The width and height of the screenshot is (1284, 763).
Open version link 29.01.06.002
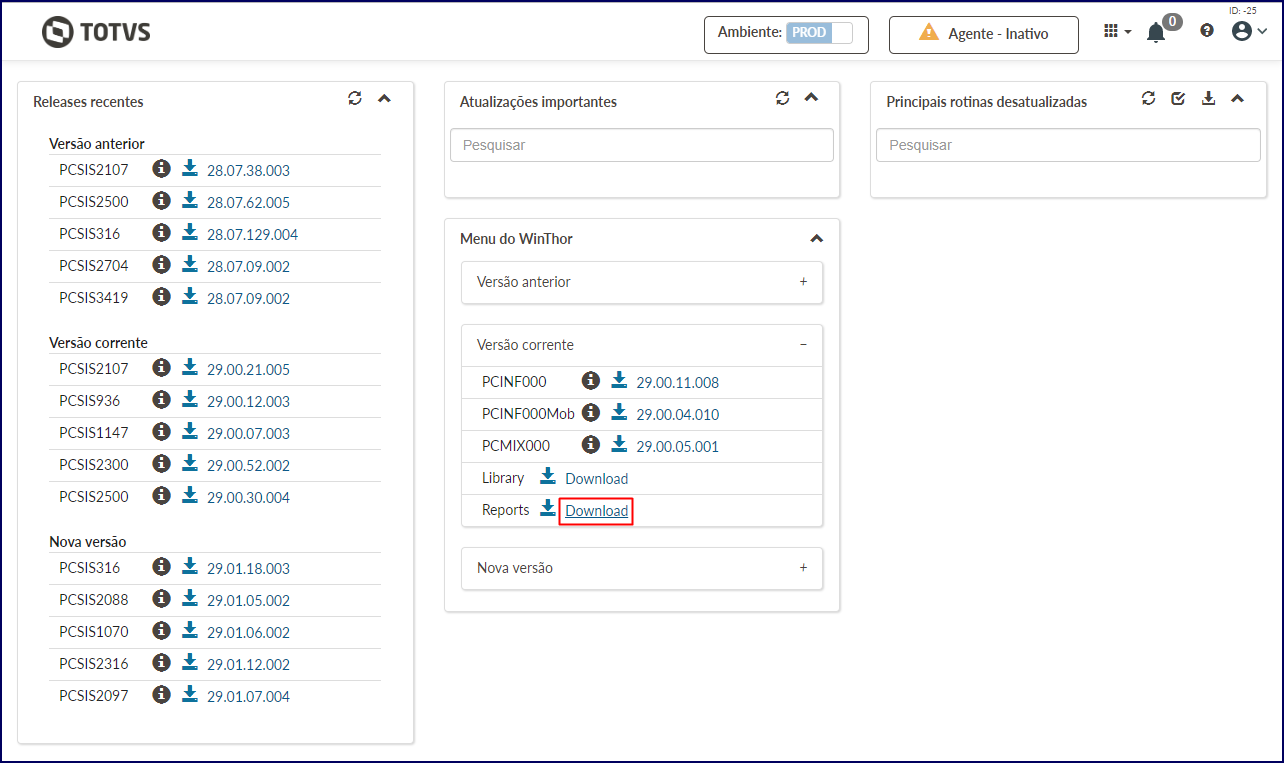click(248, 632)
